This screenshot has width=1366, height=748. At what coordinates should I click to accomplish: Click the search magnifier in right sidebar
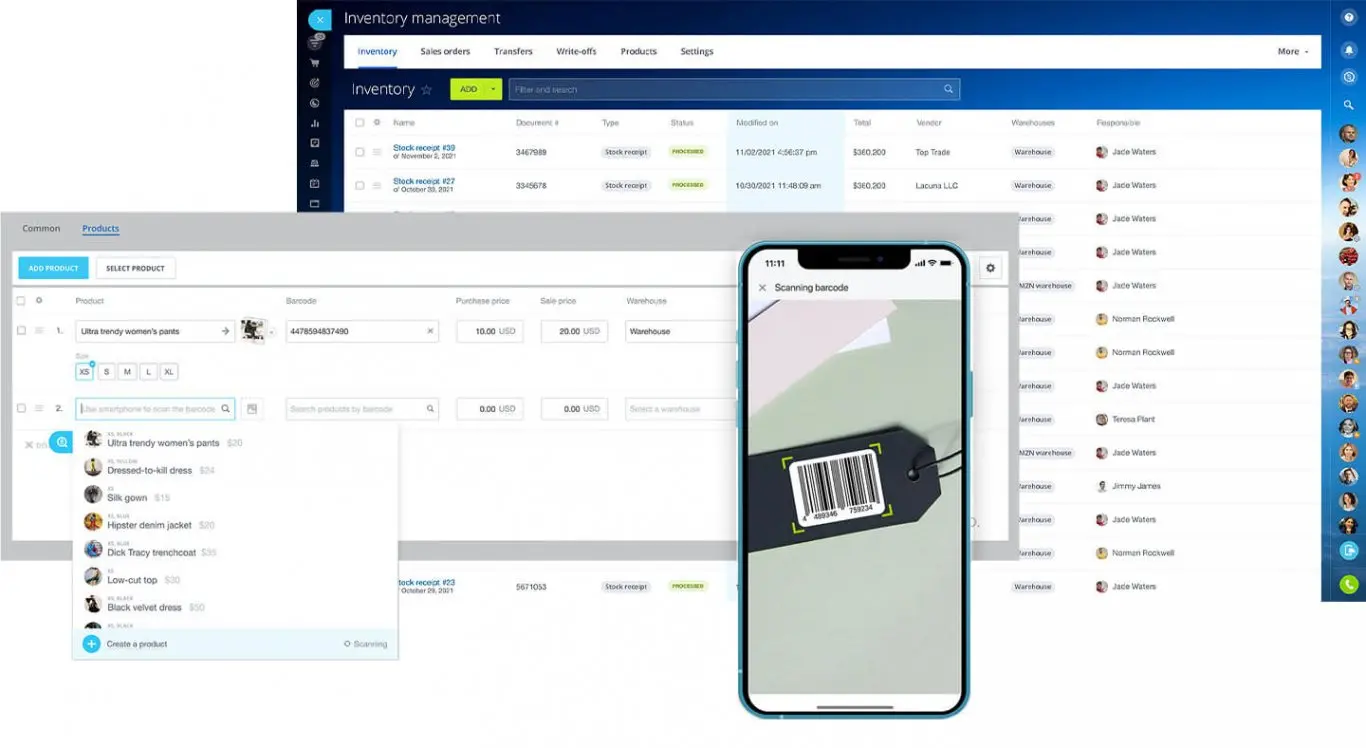1348,105
